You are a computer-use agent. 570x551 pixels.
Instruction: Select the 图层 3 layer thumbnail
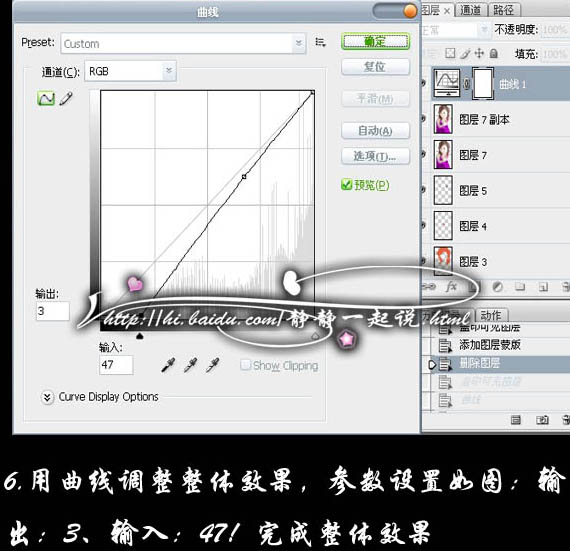[443, 260]
